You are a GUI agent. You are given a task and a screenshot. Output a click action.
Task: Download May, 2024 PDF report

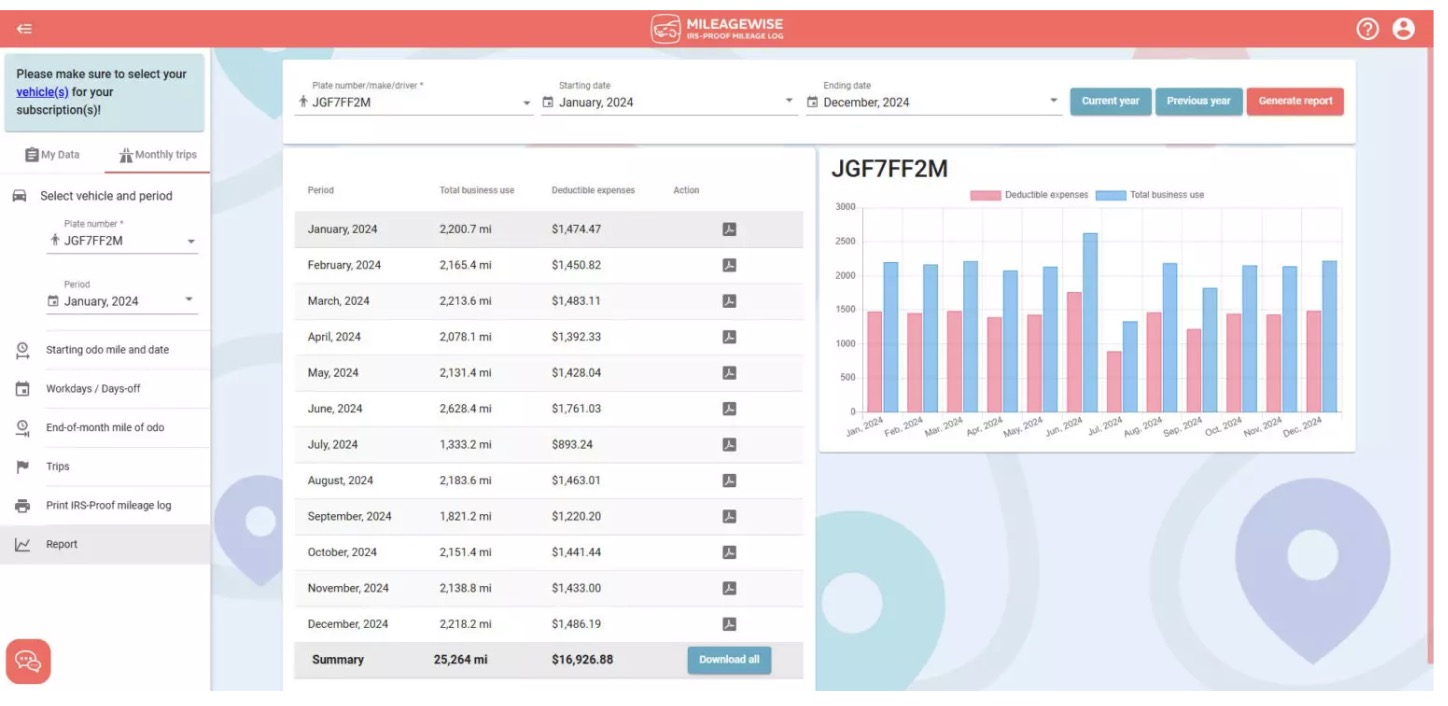click(729, 373)
